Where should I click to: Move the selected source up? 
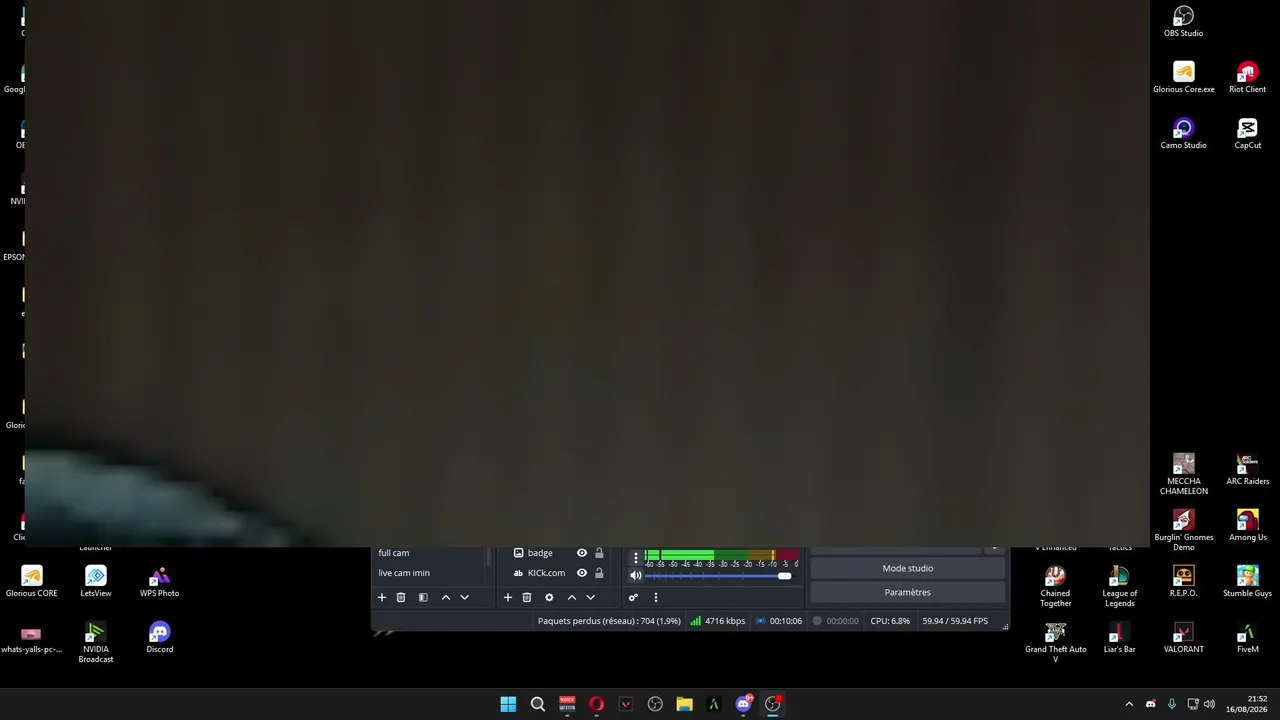571,597
